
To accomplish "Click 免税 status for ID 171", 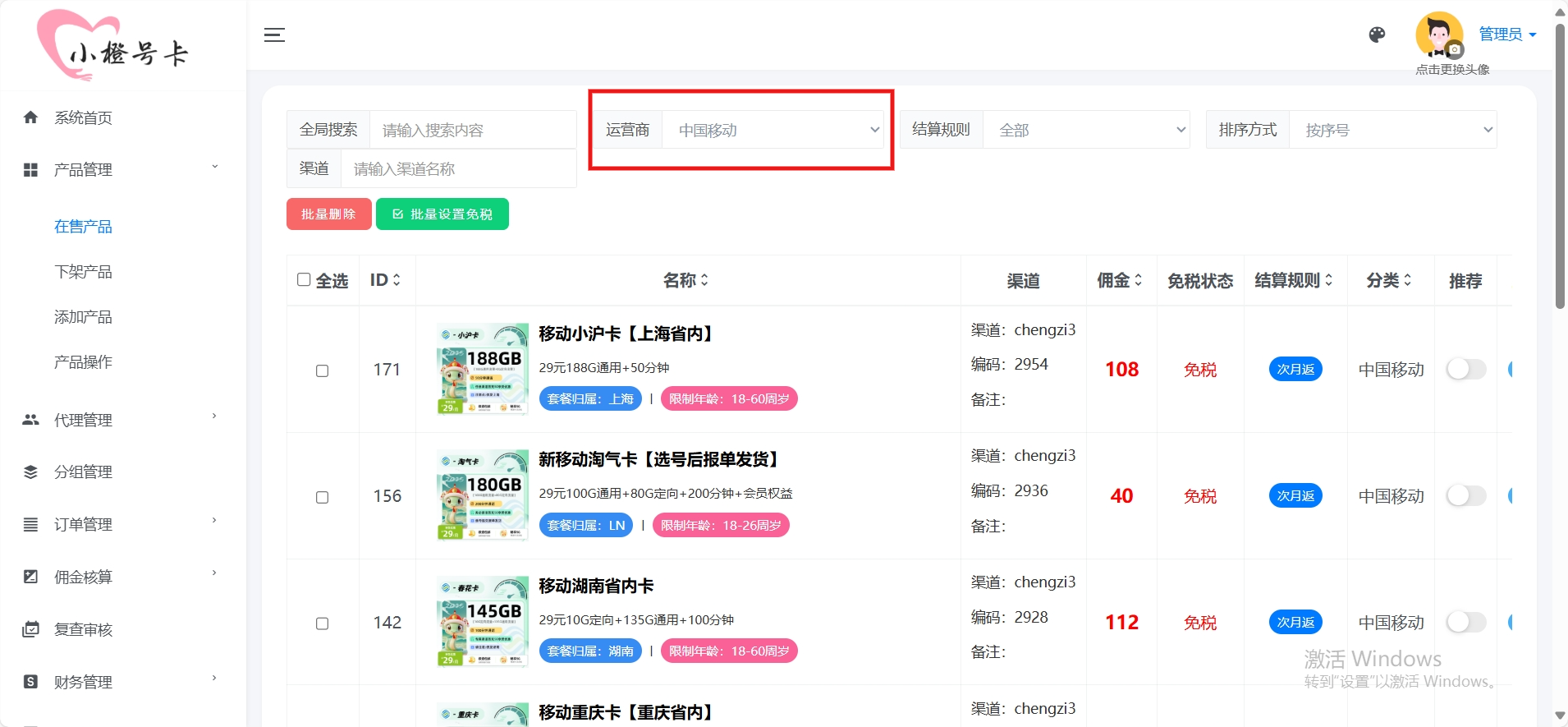I will tap(1200, 370).
